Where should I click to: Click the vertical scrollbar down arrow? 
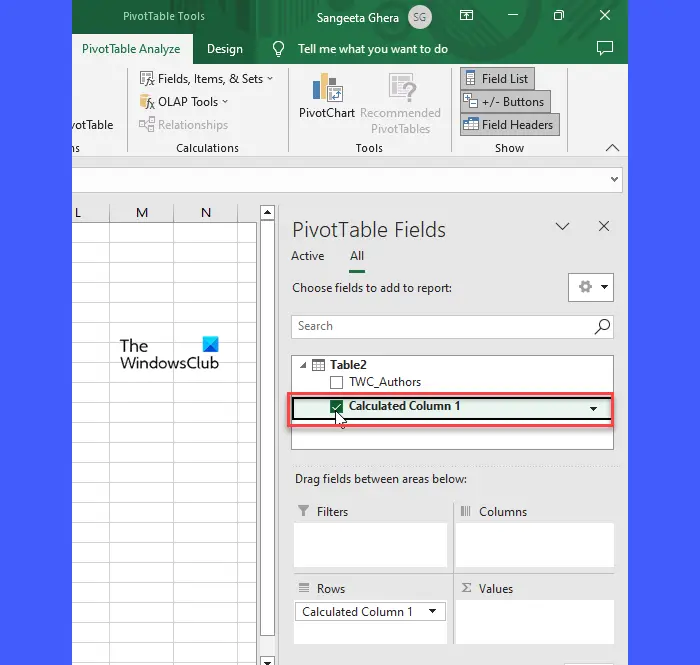[x=267, y=661]
